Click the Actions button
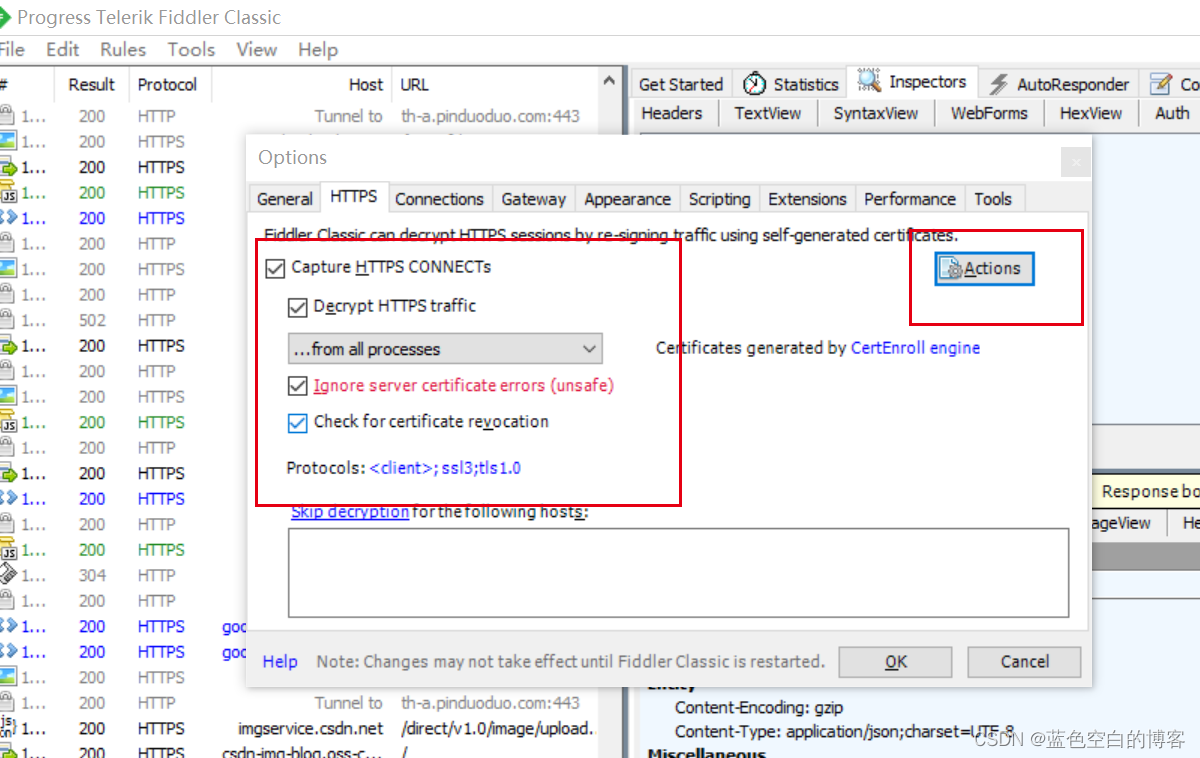 click(984, 268)
